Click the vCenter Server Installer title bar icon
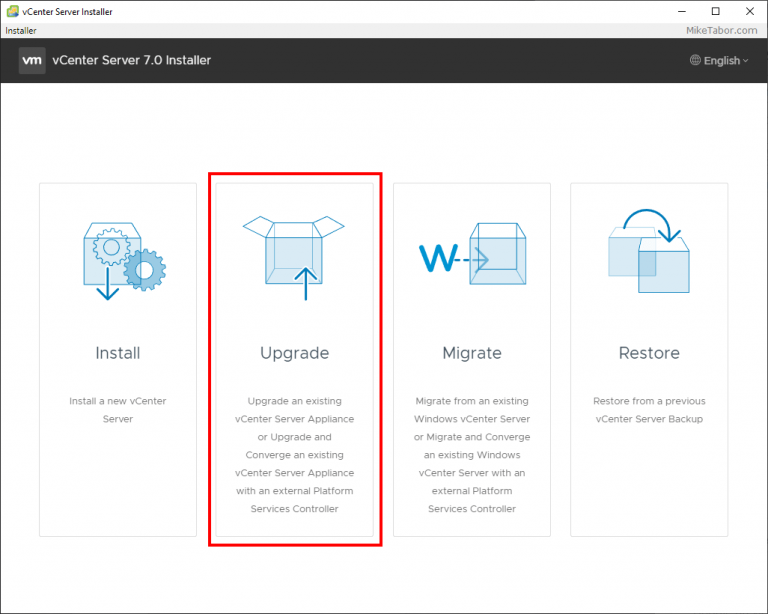The width and height of the screenshot is (768, 614). pyautogui.click(x=13, y=11)
